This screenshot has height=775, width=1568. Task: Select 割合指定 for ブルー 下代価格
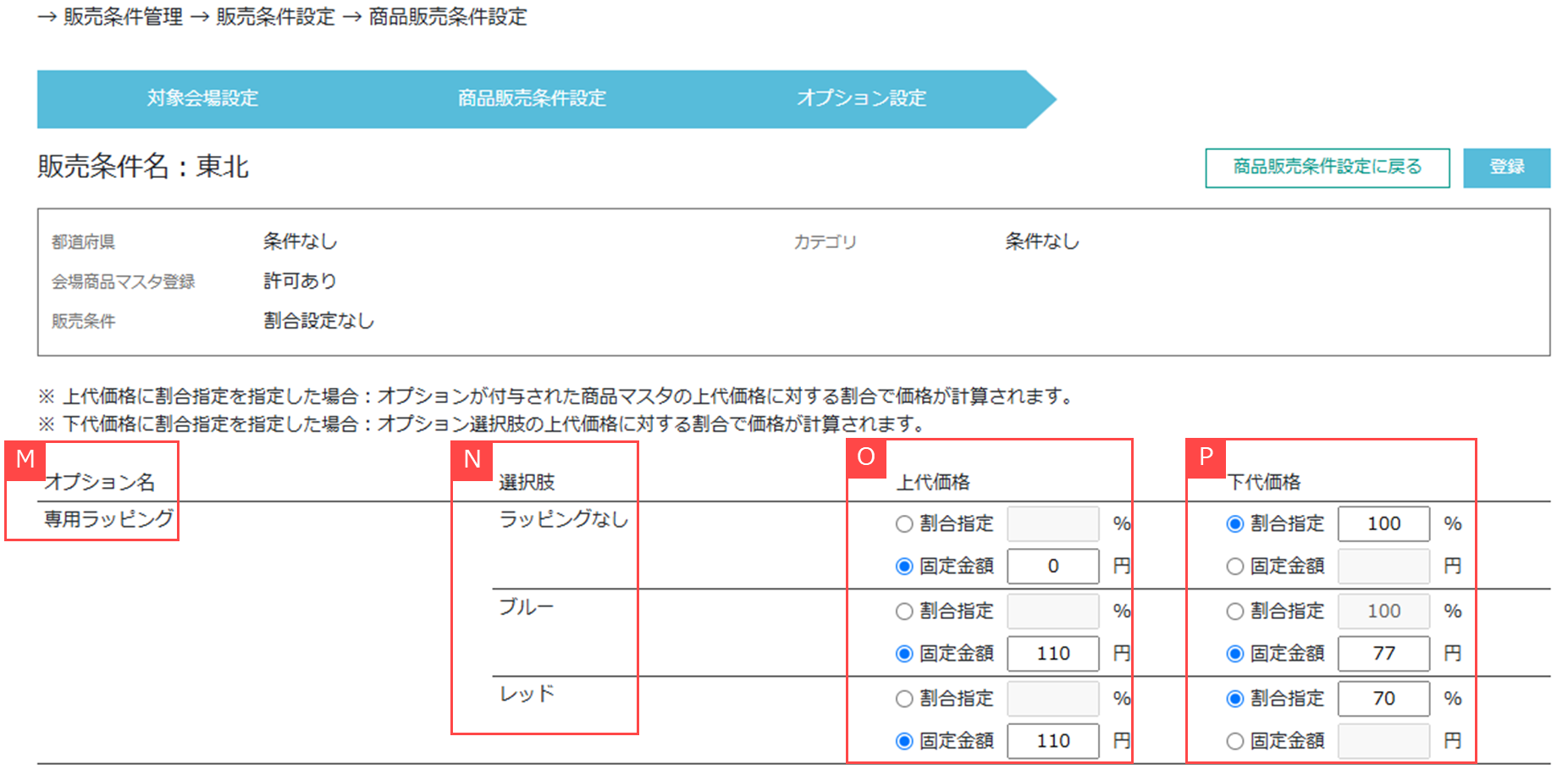coord(1235,612)
